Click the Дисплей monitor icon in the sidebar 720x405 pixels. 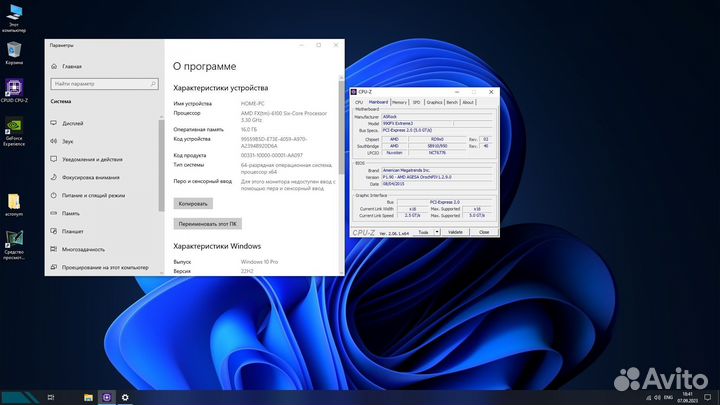pos(54,123)
